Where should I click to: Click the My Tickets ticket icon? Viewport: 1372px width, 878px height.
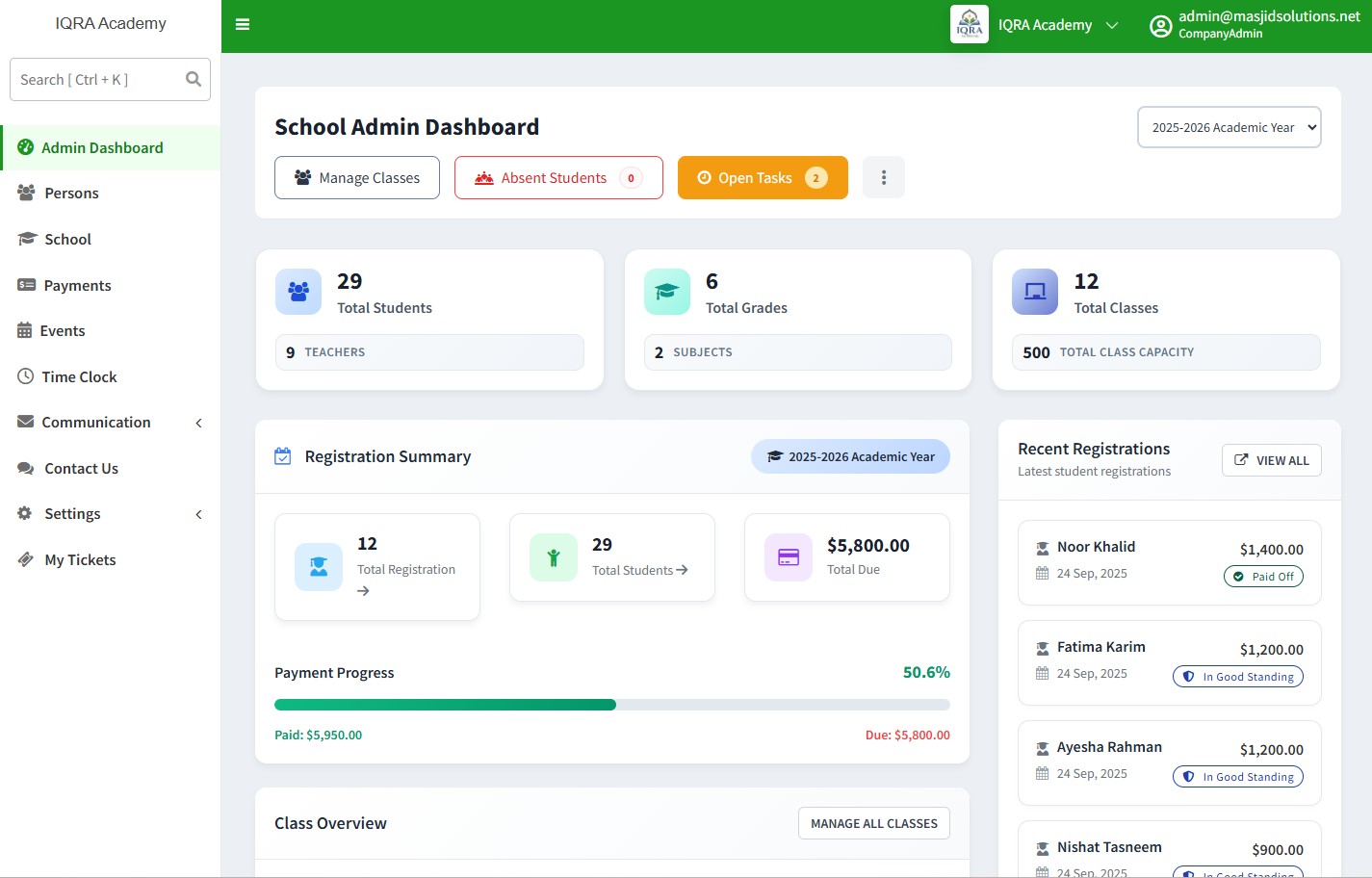(x=26, y=559)
